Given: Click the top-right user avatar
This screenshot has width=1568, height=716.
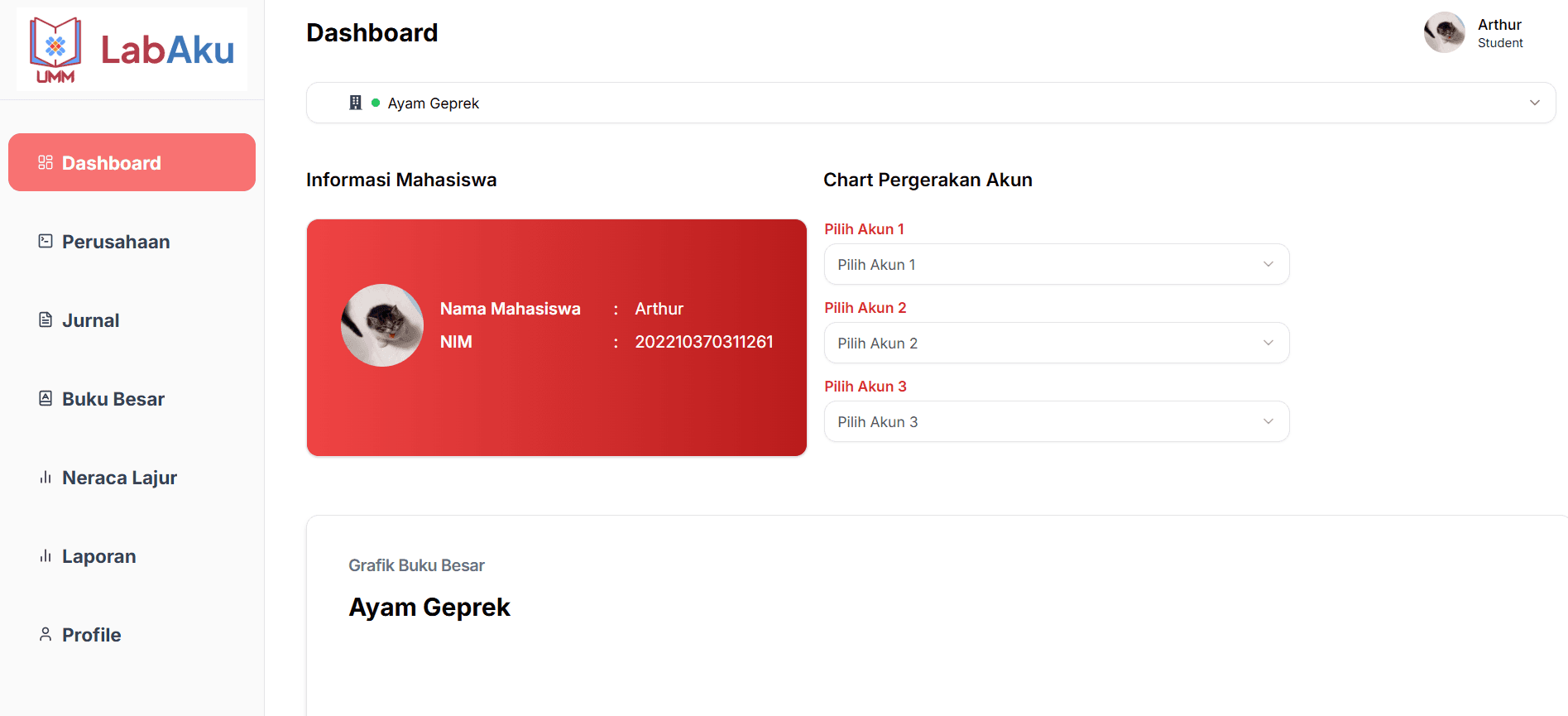Looking at the screenshot, I should (x=1444, y=32).
